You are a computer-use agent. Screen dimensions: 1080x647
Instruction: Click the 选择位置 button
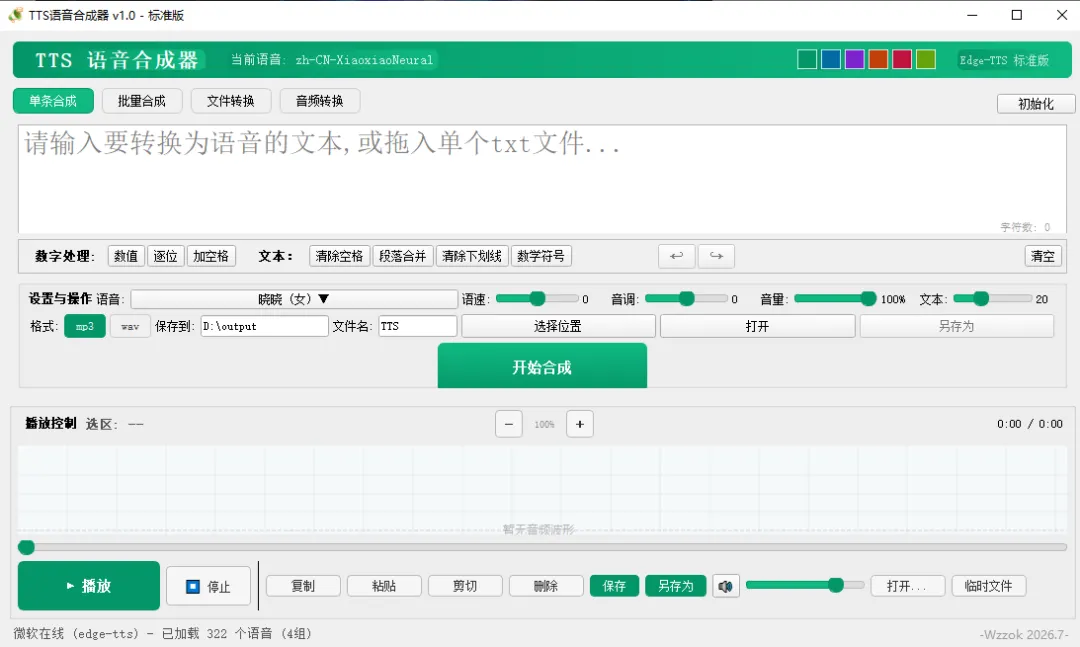[x=558, y=326]
